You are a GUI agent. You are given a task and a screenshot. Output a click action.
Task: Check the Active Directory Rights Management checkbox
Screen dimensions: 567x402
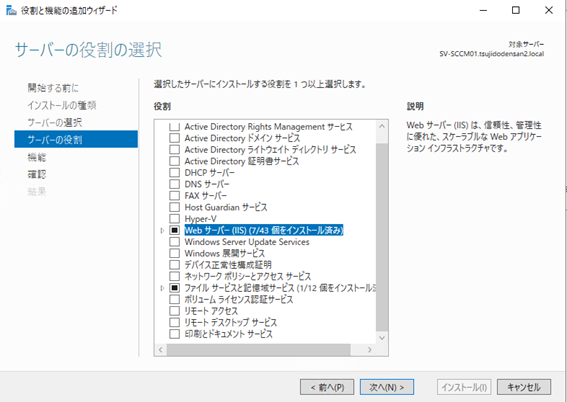(x=175, y=127)
